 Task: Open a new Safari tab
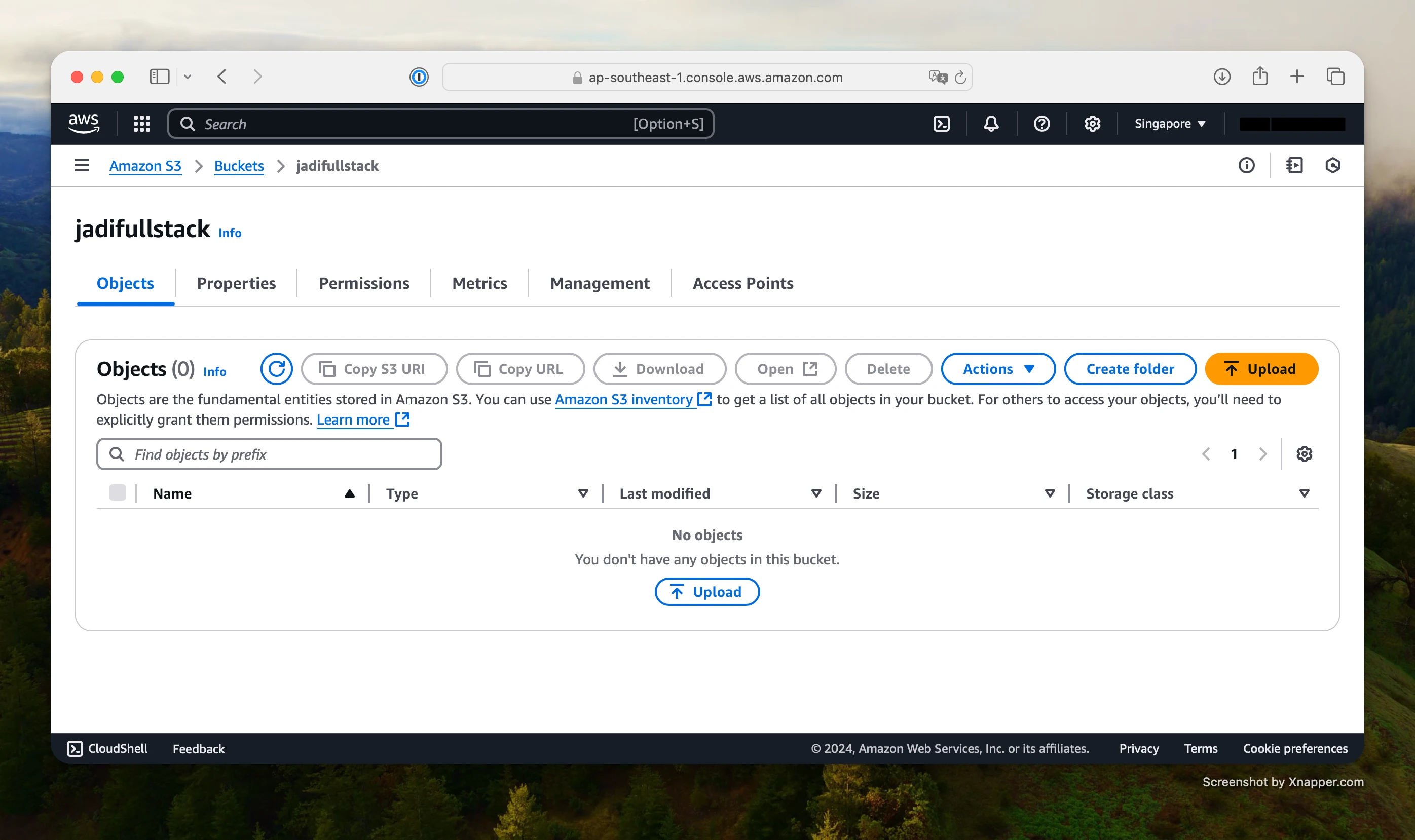[1297, 77]
